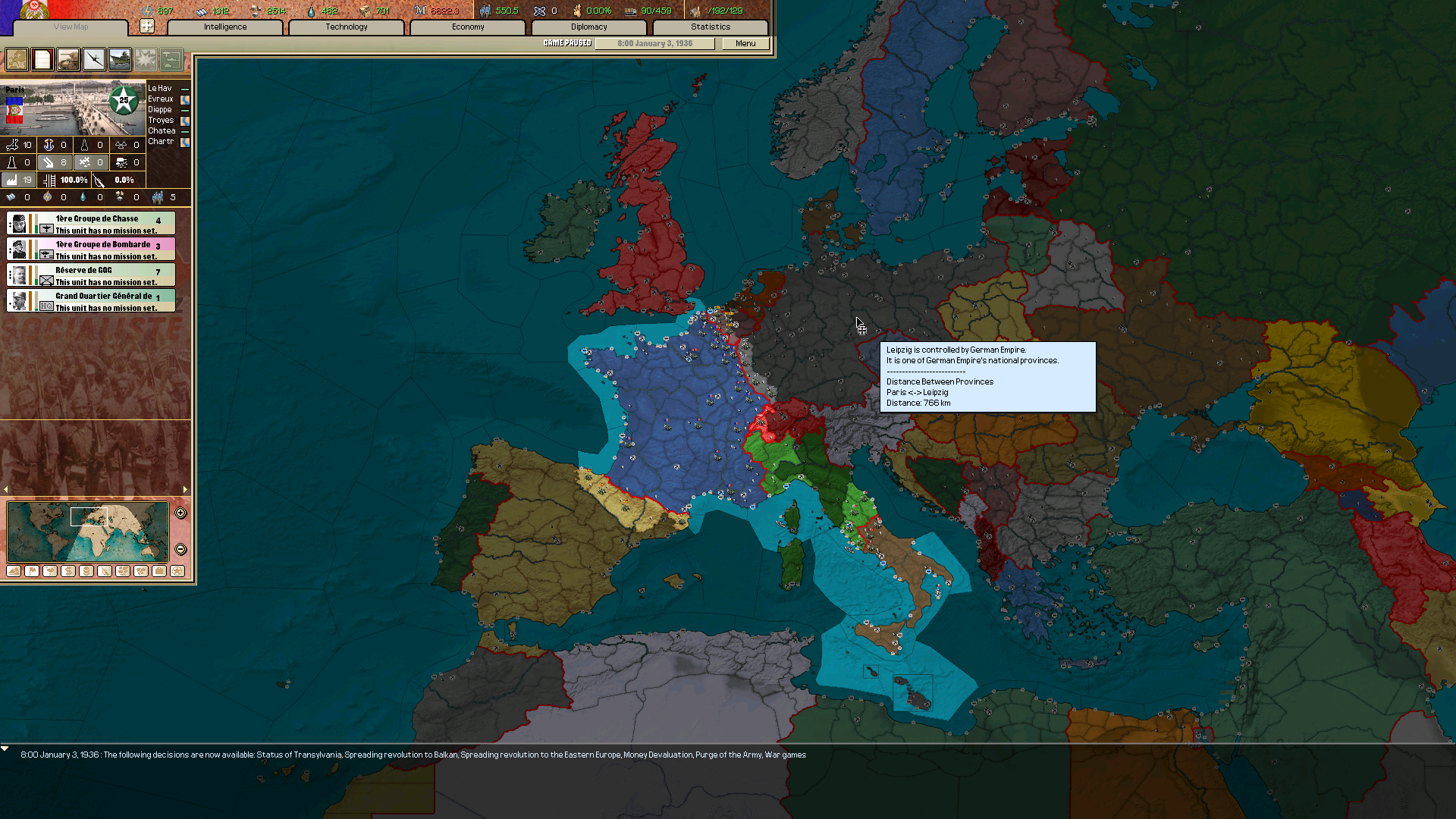Click the right arrow above the minimap
Image resolution: width=1456 pixels, height=819 pixels.
click(185, 490)
